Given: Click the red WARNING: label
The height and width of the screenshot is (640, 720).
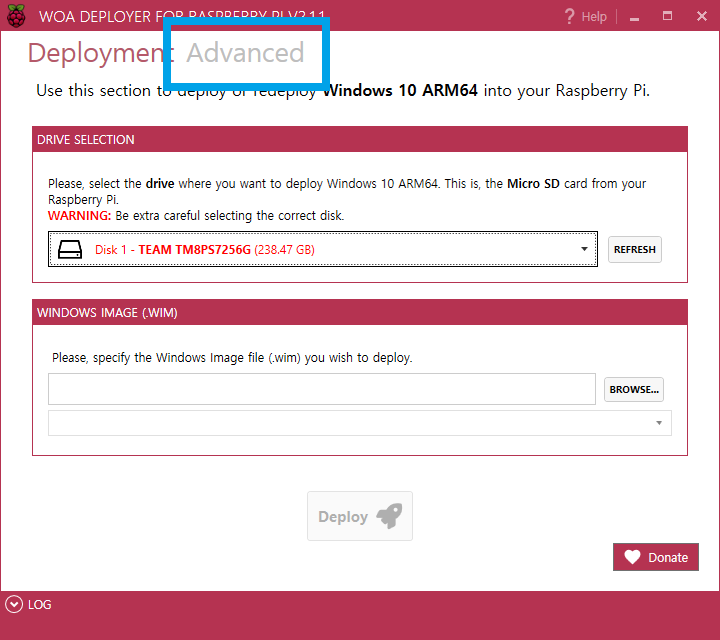Looking at the screenshot, I should (79, 215).
